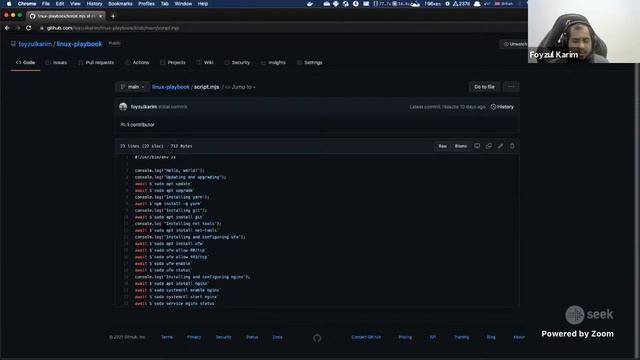Click linux-playbook in the file breadcrumb
Viewport: 640px width, 360px height.
coord(171,87)
